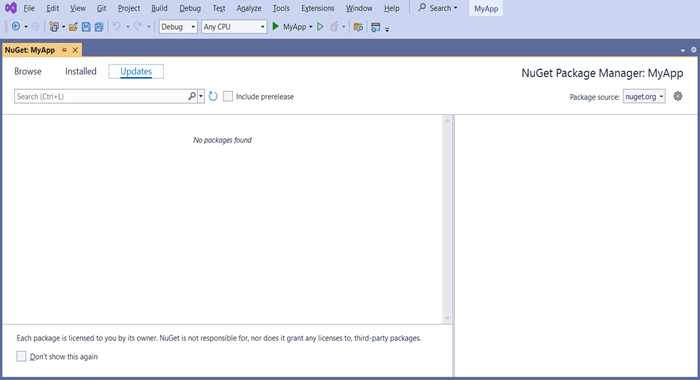Screen dimensions: 700x380
Task: Click the No packages found message
Action: pos(222,140)
